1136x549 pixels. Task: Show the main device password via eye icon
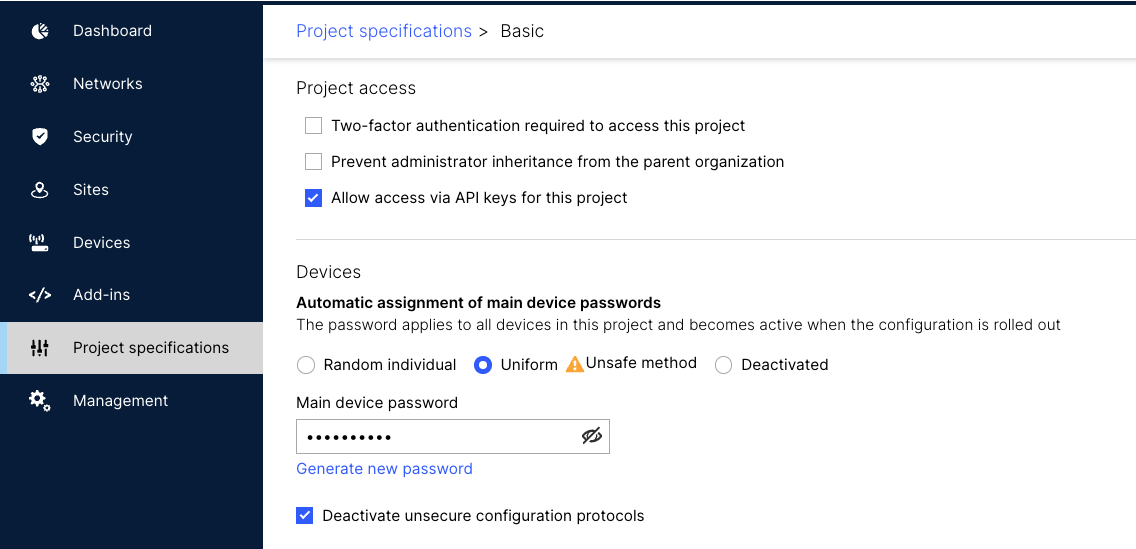coord(592,436)
